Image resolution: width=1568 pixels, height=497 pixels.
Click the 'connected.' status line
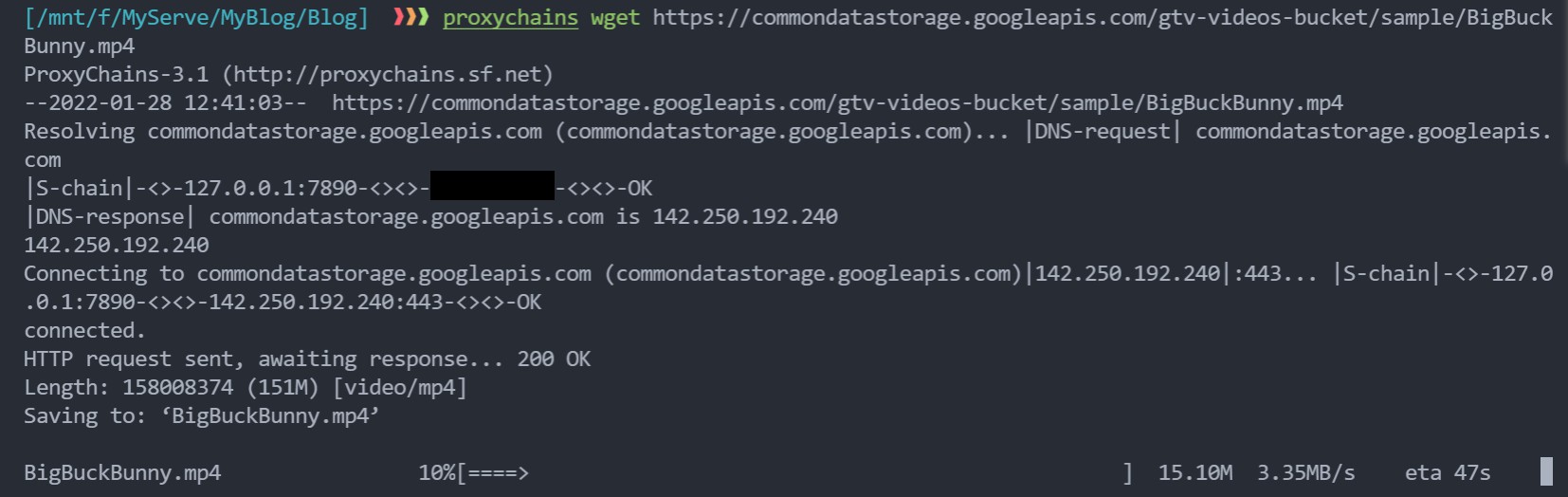tap(84, 330)
